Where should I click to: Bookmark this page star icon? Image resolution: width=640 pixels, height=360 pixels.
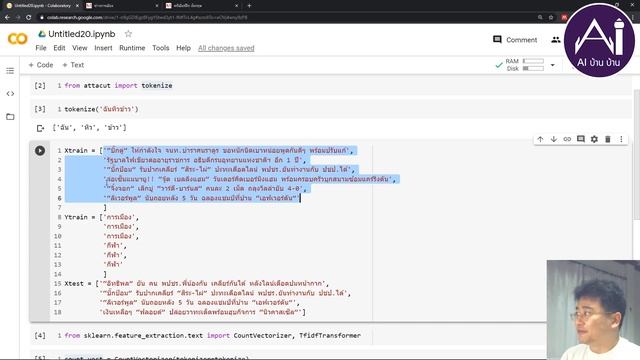click(551, 17)
